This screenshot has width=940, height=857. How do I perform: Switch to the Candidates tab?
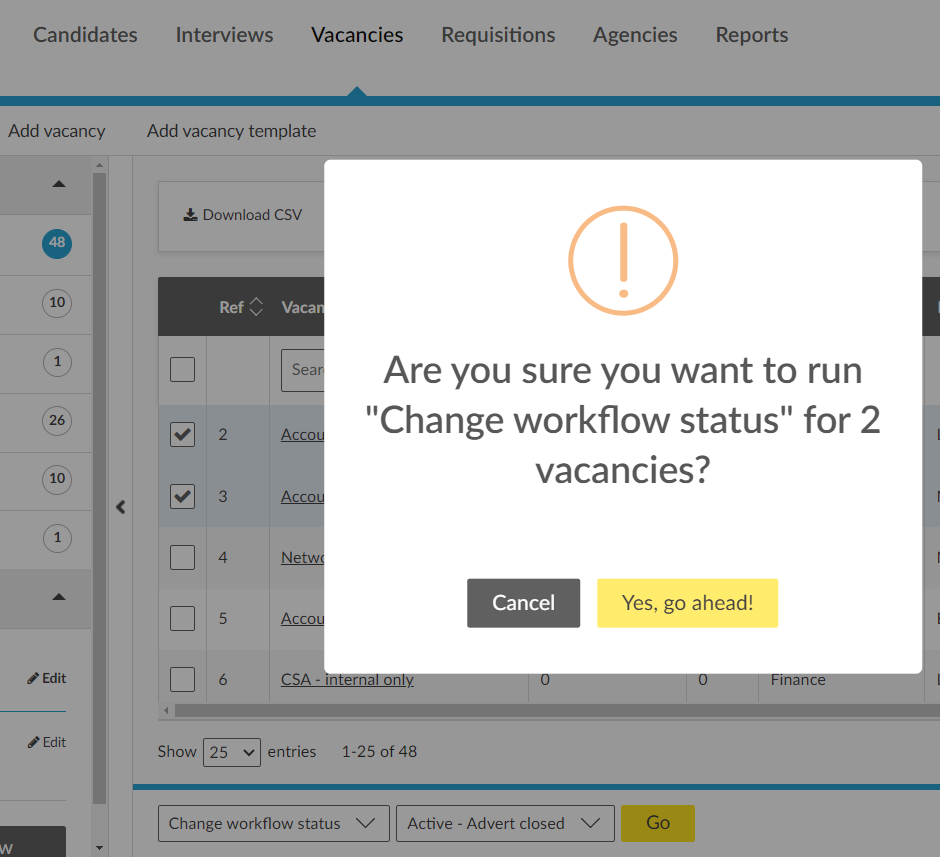tap(86, 35)
